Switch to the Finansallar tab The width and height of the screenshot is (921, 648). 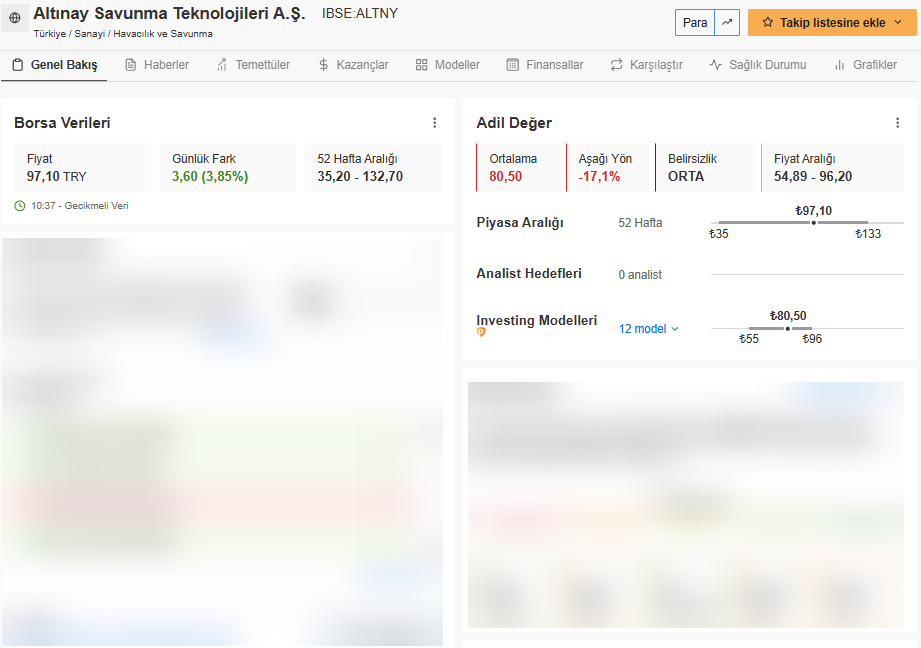click(545, 65)
